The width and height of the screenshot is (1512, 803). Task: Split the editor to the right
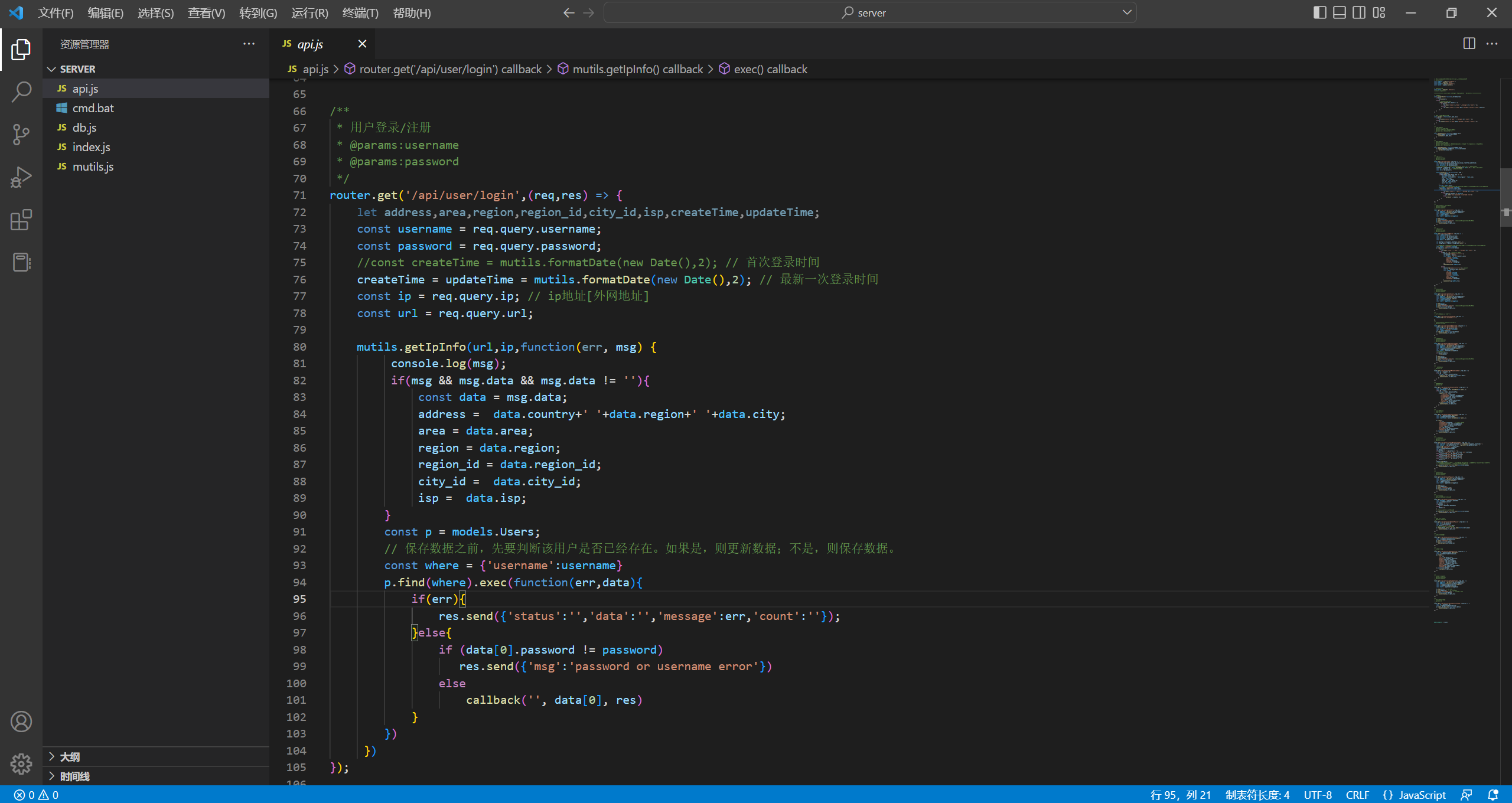[x=1469, y=44]
